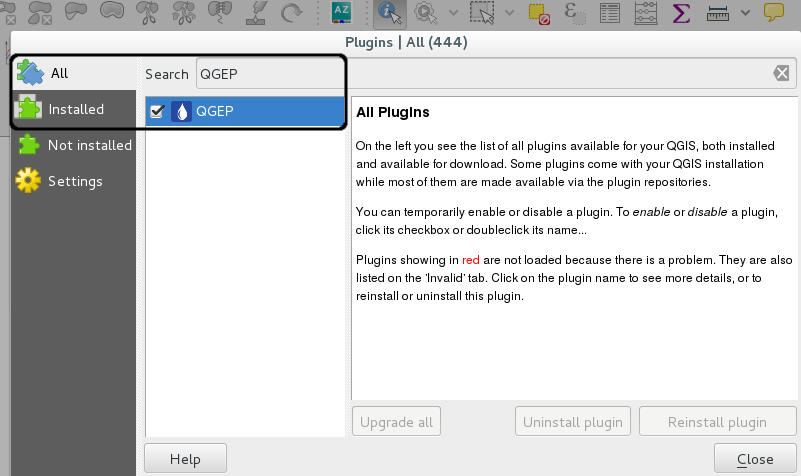
Task: Select the Reshape Features tool
Action: click(76, 11)
